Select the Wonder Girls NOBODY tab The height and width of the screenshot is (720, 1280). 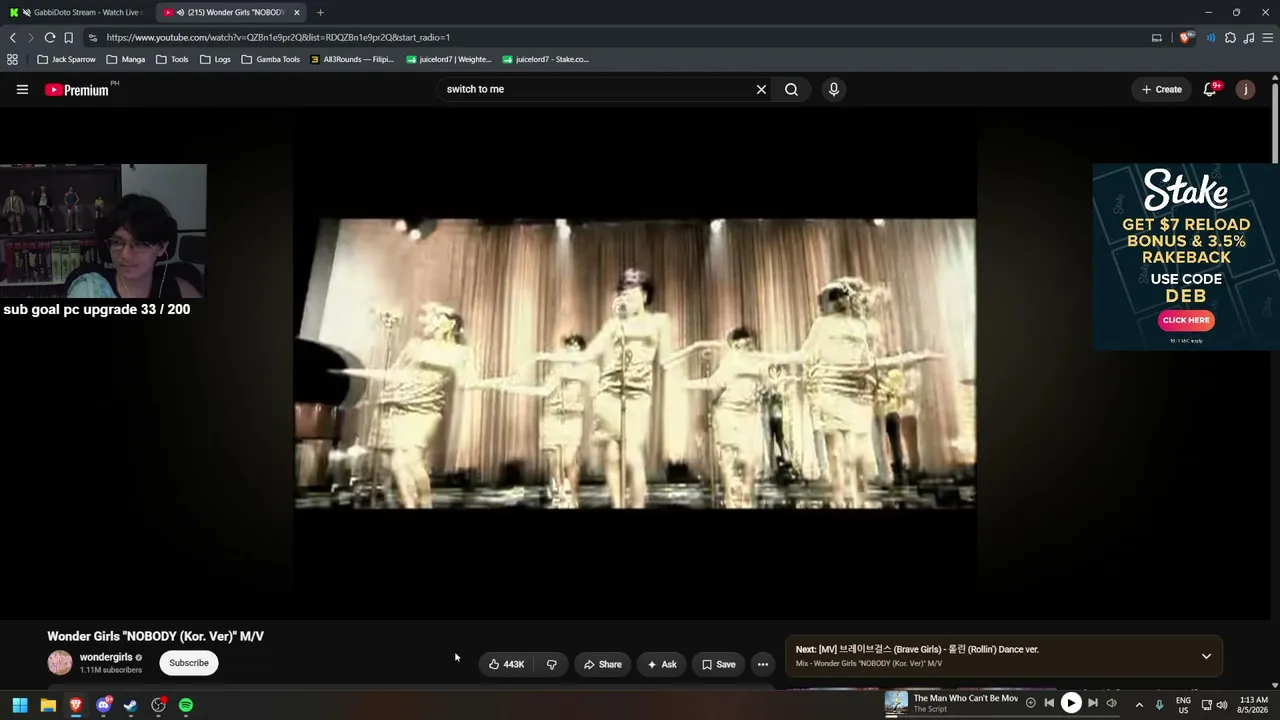pyautogui.click(x=230, y=12)
